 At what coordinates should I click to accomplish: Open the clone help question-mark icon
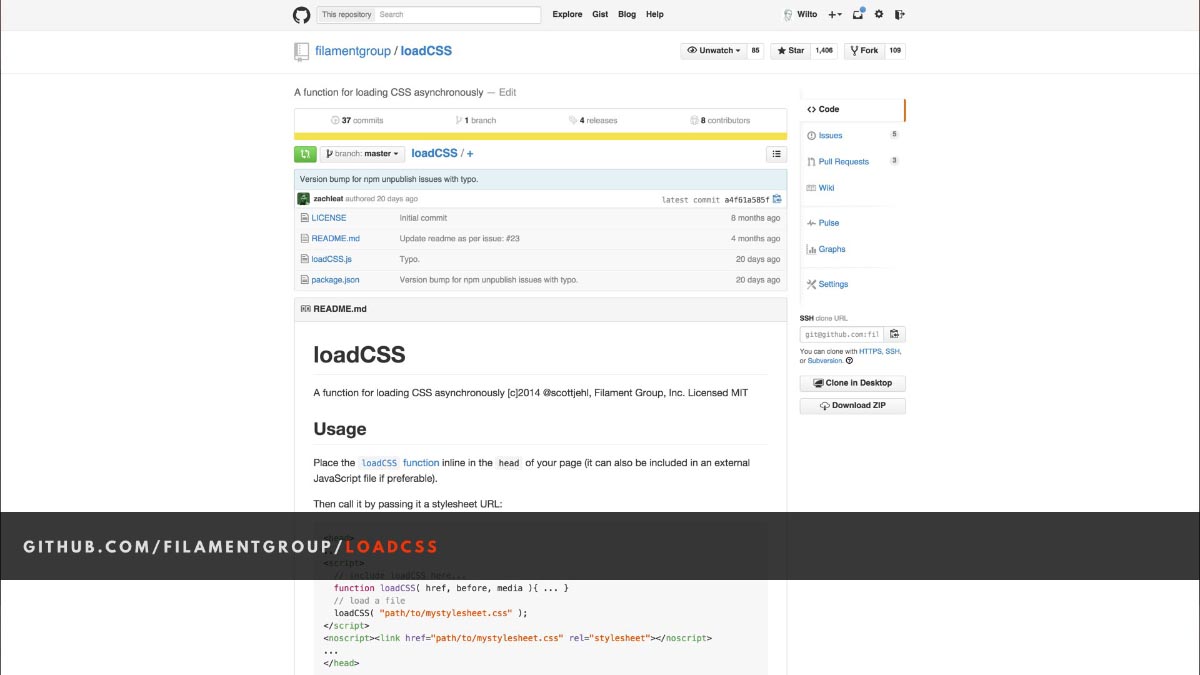coord(850,360)
